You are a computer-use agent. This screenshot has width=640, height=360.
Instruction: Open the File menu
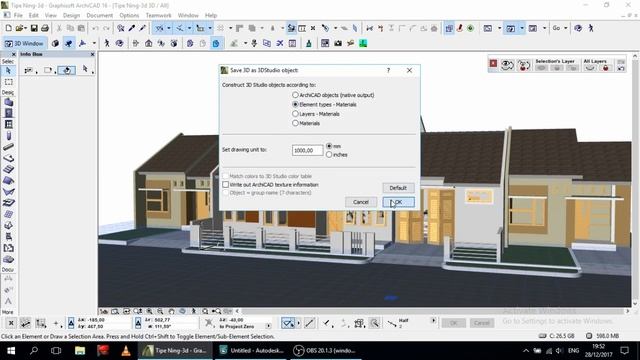pyautogui.click(x=18, y=15)
